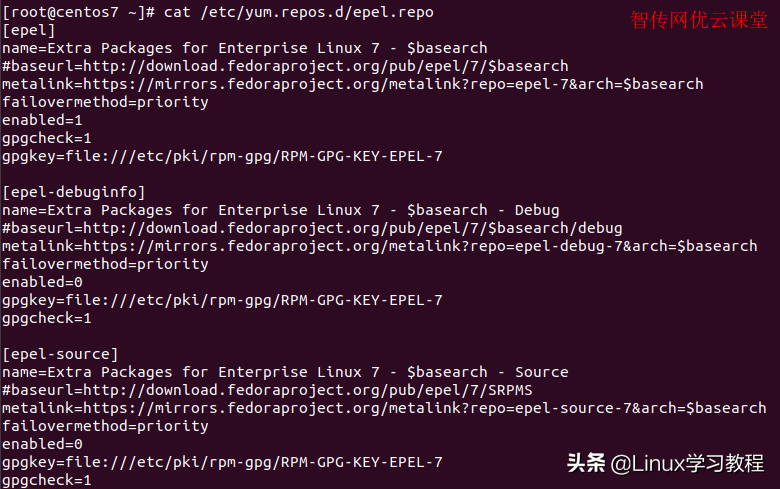Click the commented baseurl ending in SRPMS
The image size is (780, 489).
coord(267,391)
